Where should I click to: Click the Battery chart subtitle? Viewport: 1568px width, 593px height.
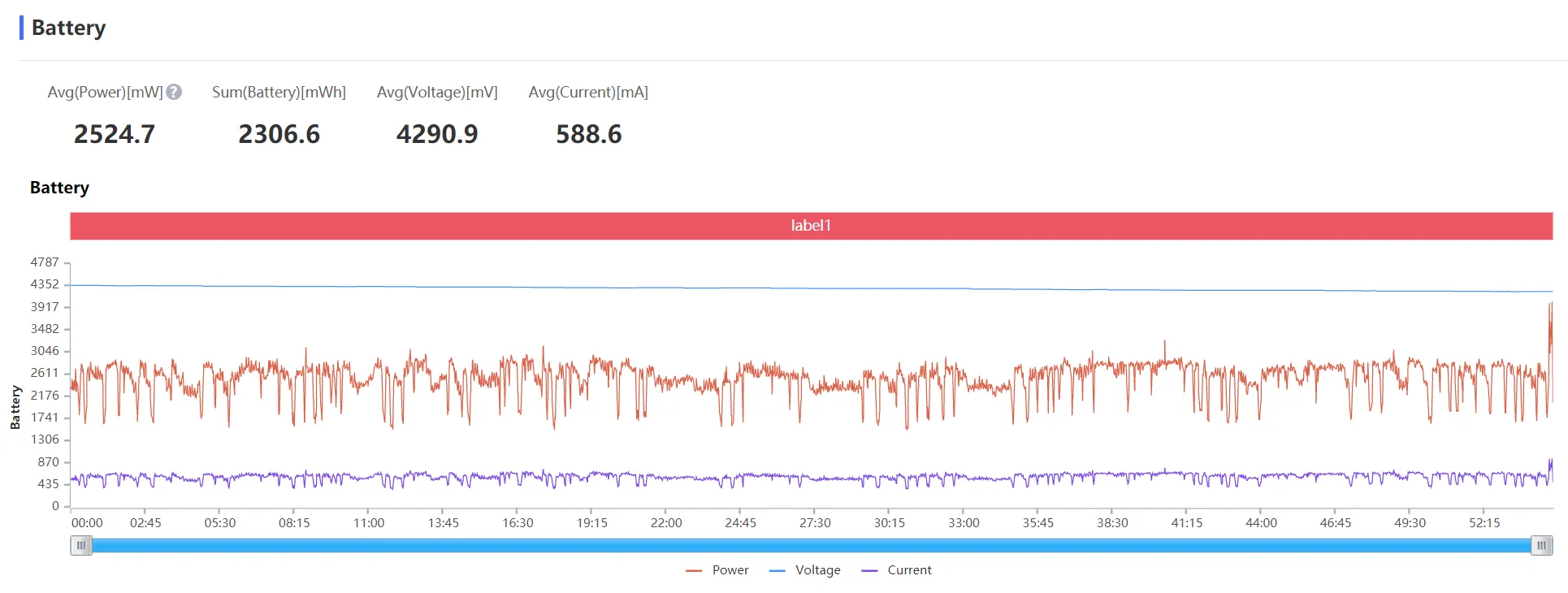pyautogui.click(x=59, y=188)
